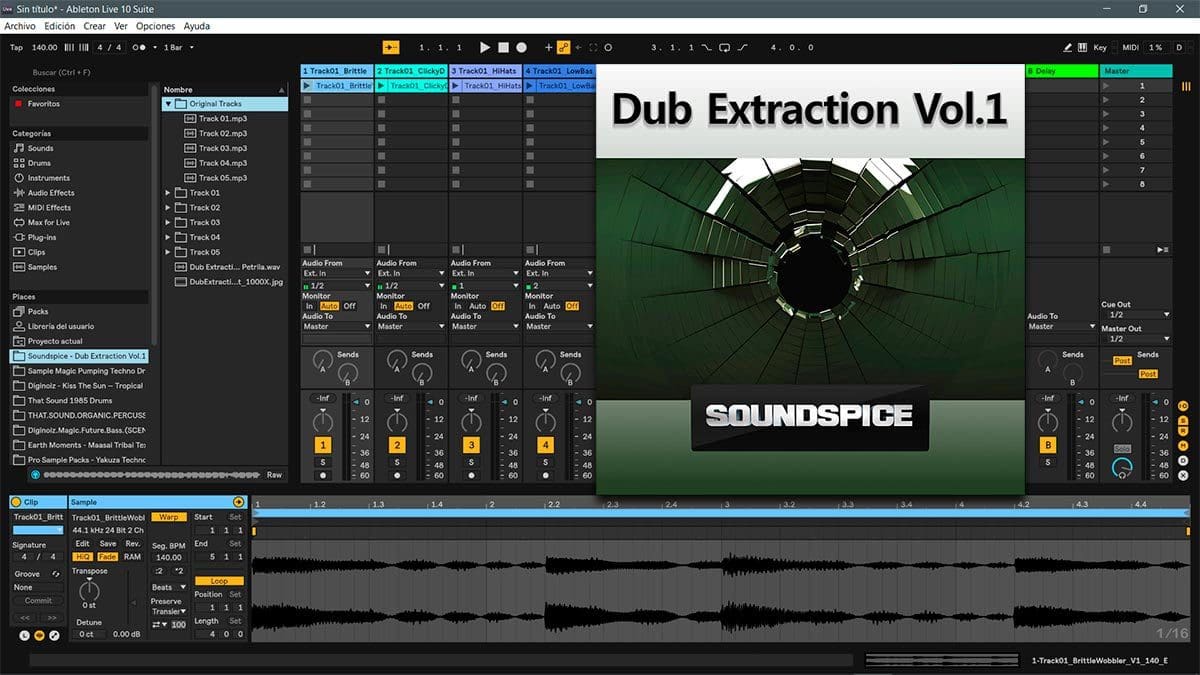Activate the Punch-In switch

706,47
